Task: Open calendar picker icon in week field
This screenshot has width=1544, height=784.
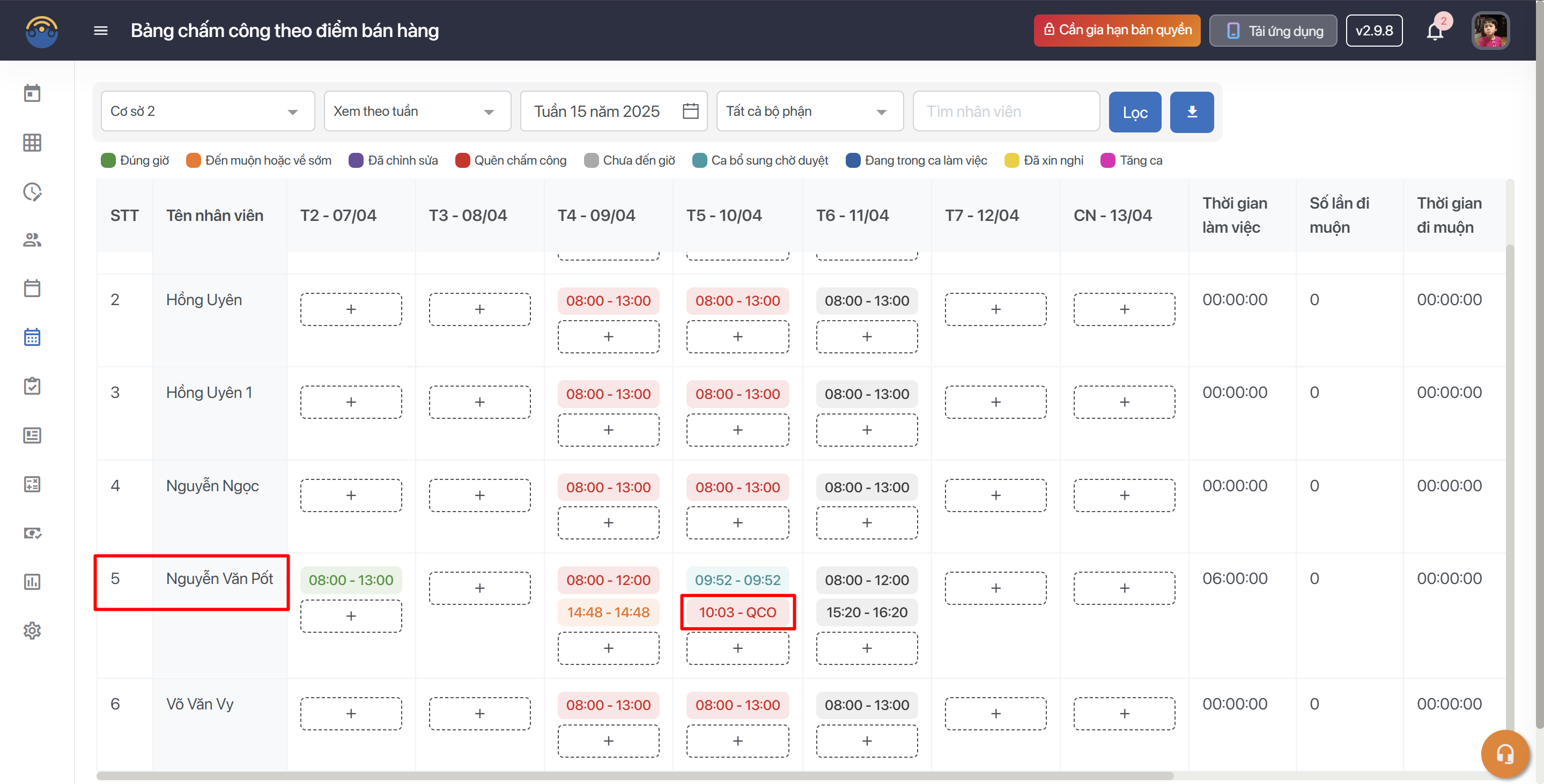Action: pyautogui.click(x=691, y=112)
